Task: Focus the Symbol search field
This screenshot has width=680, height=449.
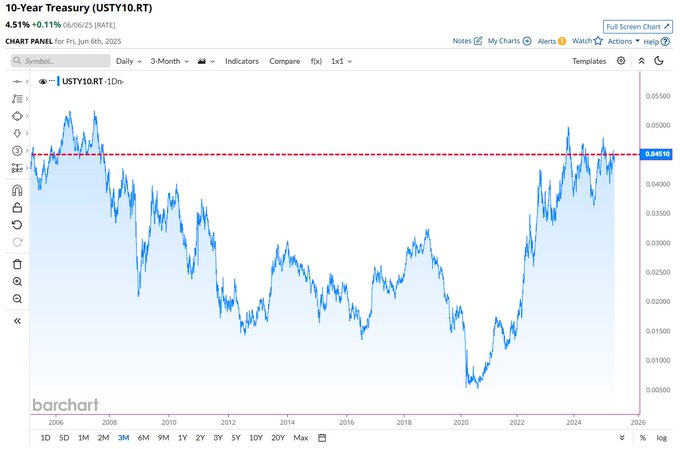Action: (x=61, y=61)
